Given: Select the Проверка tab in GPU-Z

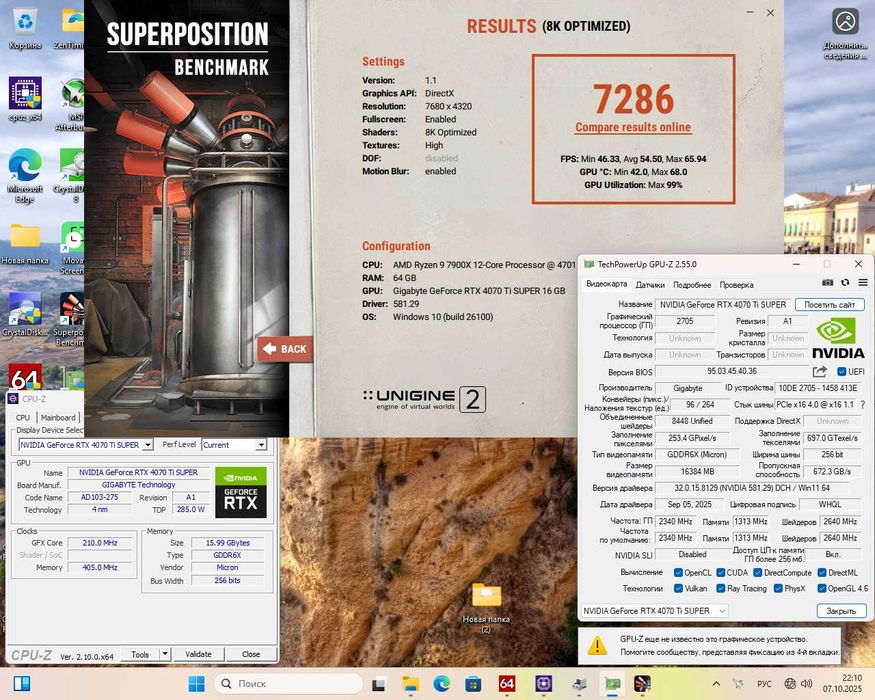Looking at the screenshot, I should point(737,285).
